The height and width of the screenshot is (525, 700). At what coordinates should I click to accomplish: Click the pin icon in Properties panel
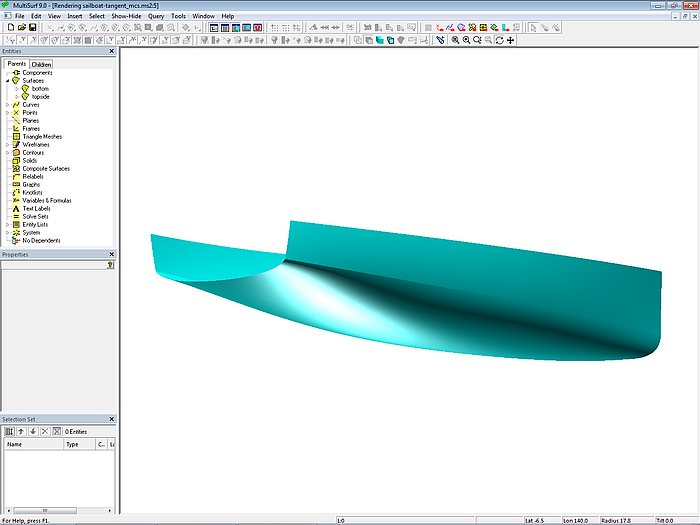pyautogui.click(x=110, y=265)
